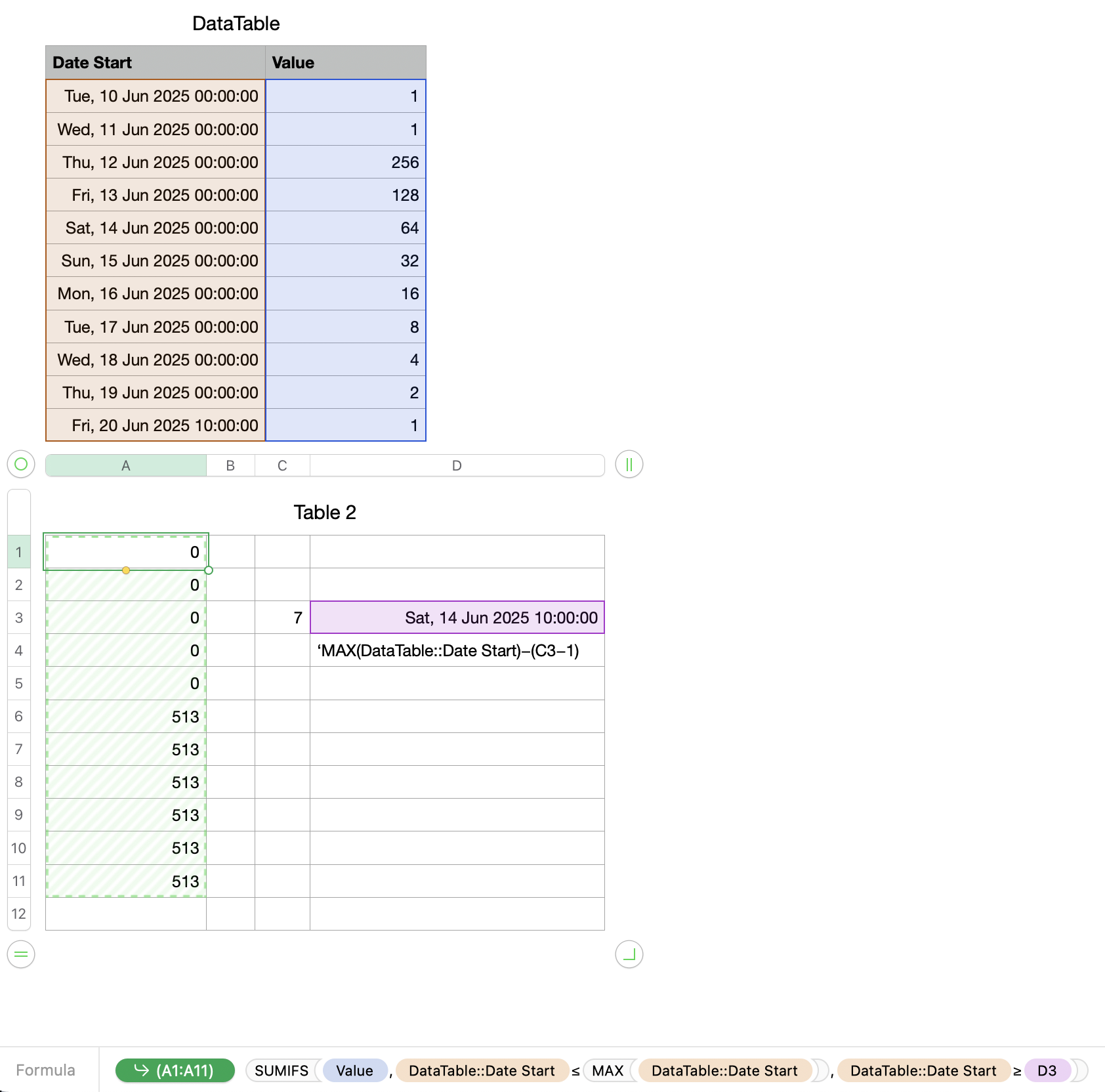Click the value cell for Wed, 18 Jun
1105x1092 pixels.
[346, 360]
